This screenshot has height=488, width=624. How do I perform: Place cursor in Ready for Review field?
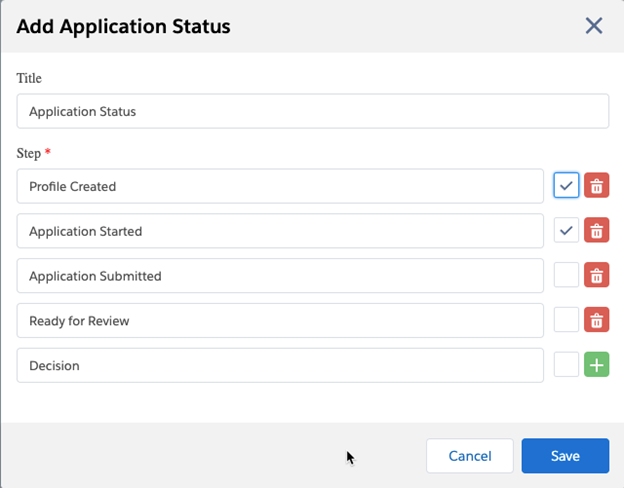click(280, 320)
